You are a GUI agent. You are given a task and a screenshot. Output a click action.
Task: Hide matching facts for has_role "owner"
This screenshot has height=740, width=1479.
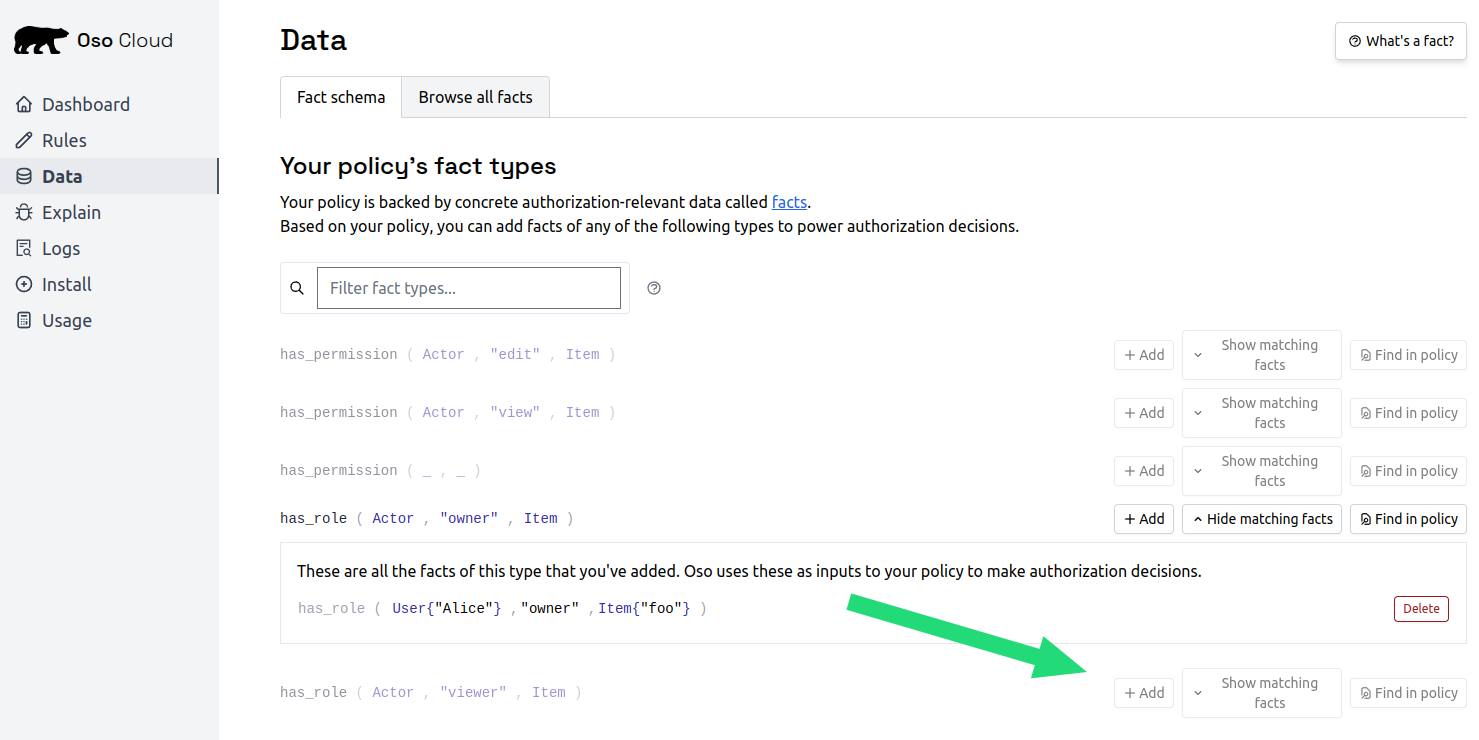point(1261,519)
